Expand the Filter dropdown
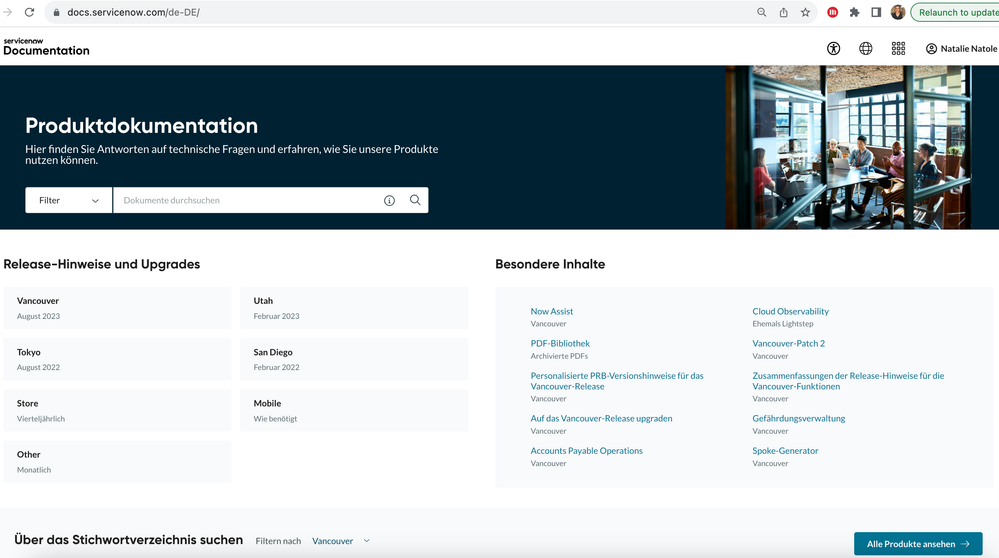 (69, 200)
